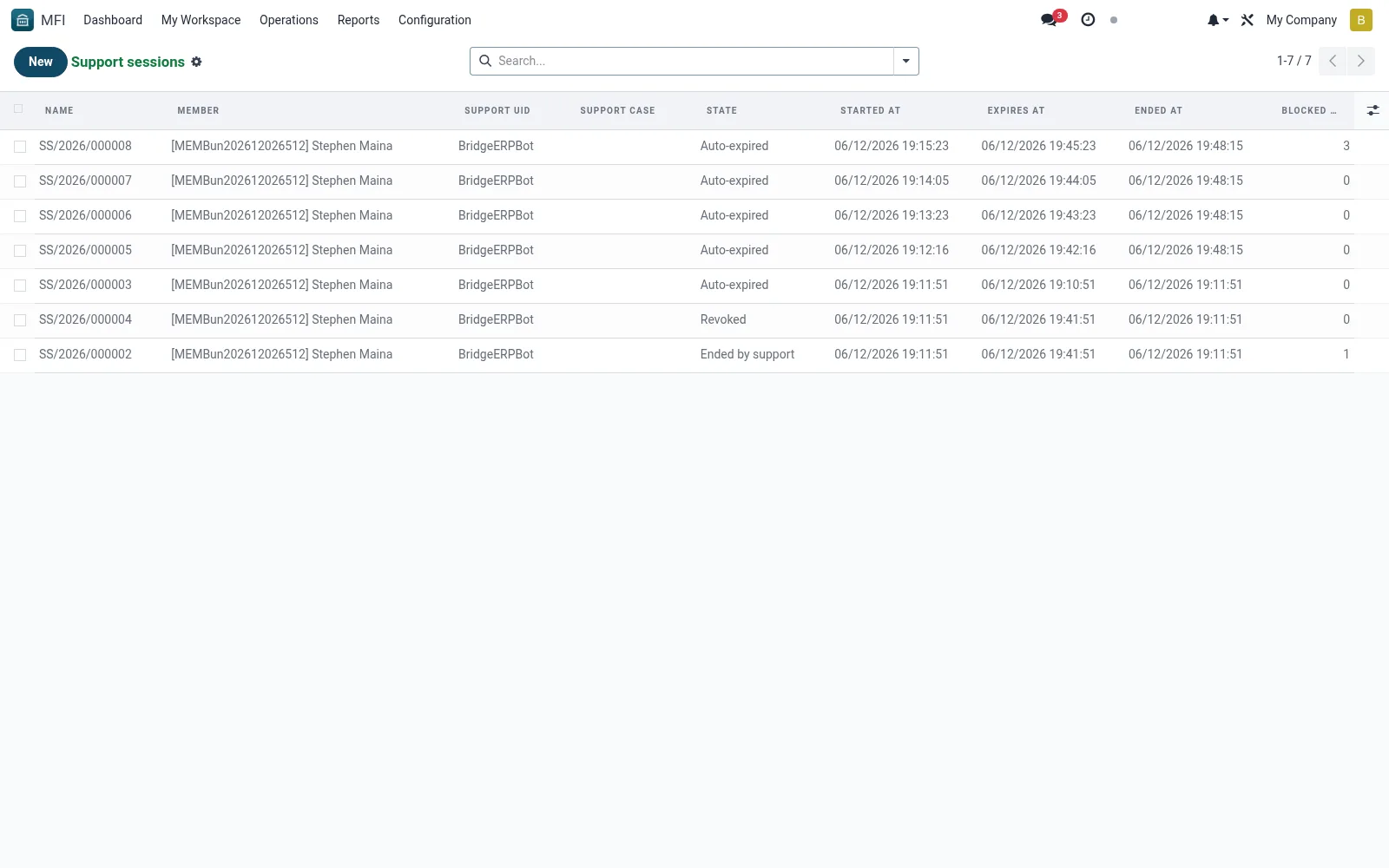Screen dimensions: 1389x868
Task: Click the New button
Action: [x=40, y=62]
